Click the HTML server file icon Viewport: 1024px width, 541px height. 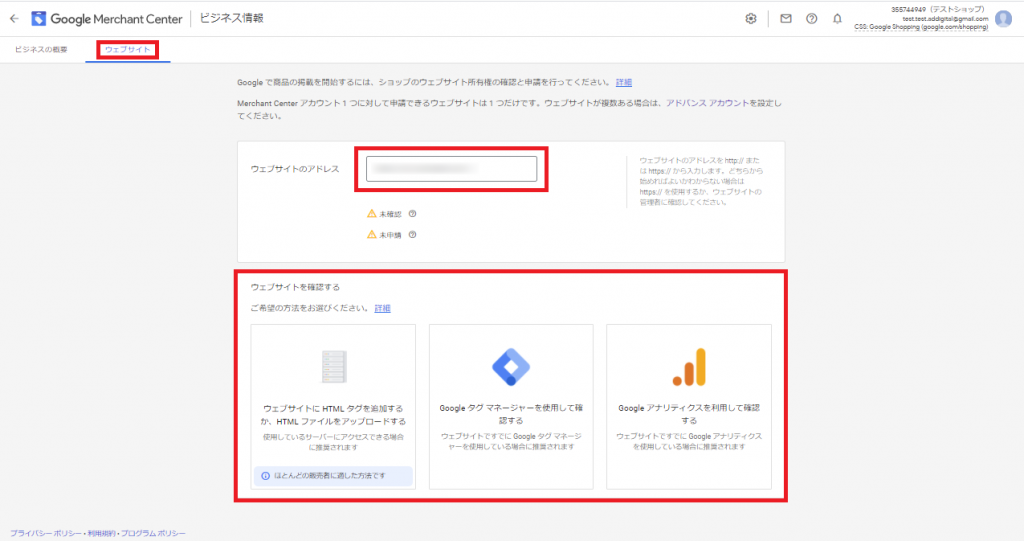pyautogui.click(x=334, y=367)
